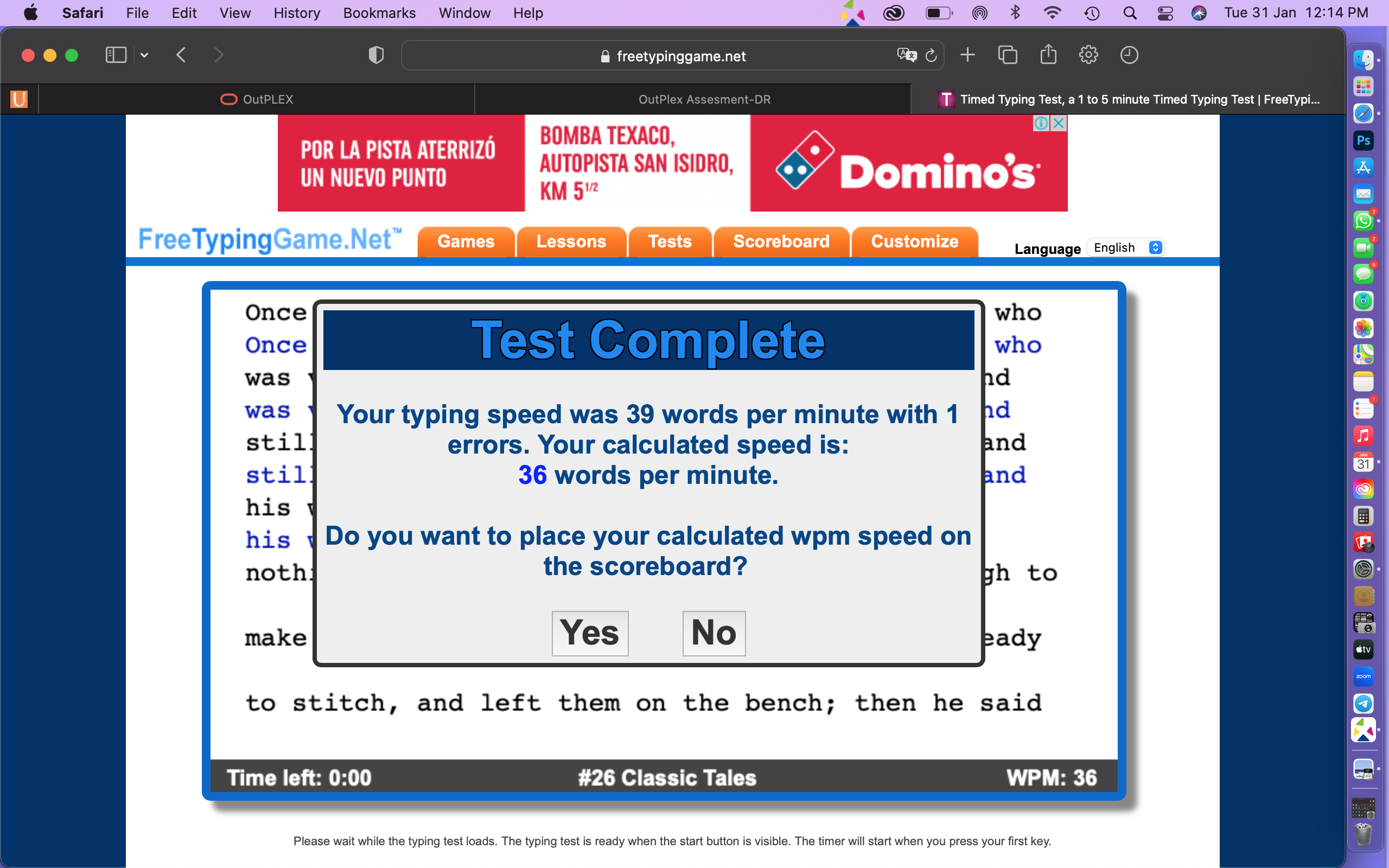Click the gear extension icon in toolbar
Screen dimensions: 1389x868
point(1088,55)
